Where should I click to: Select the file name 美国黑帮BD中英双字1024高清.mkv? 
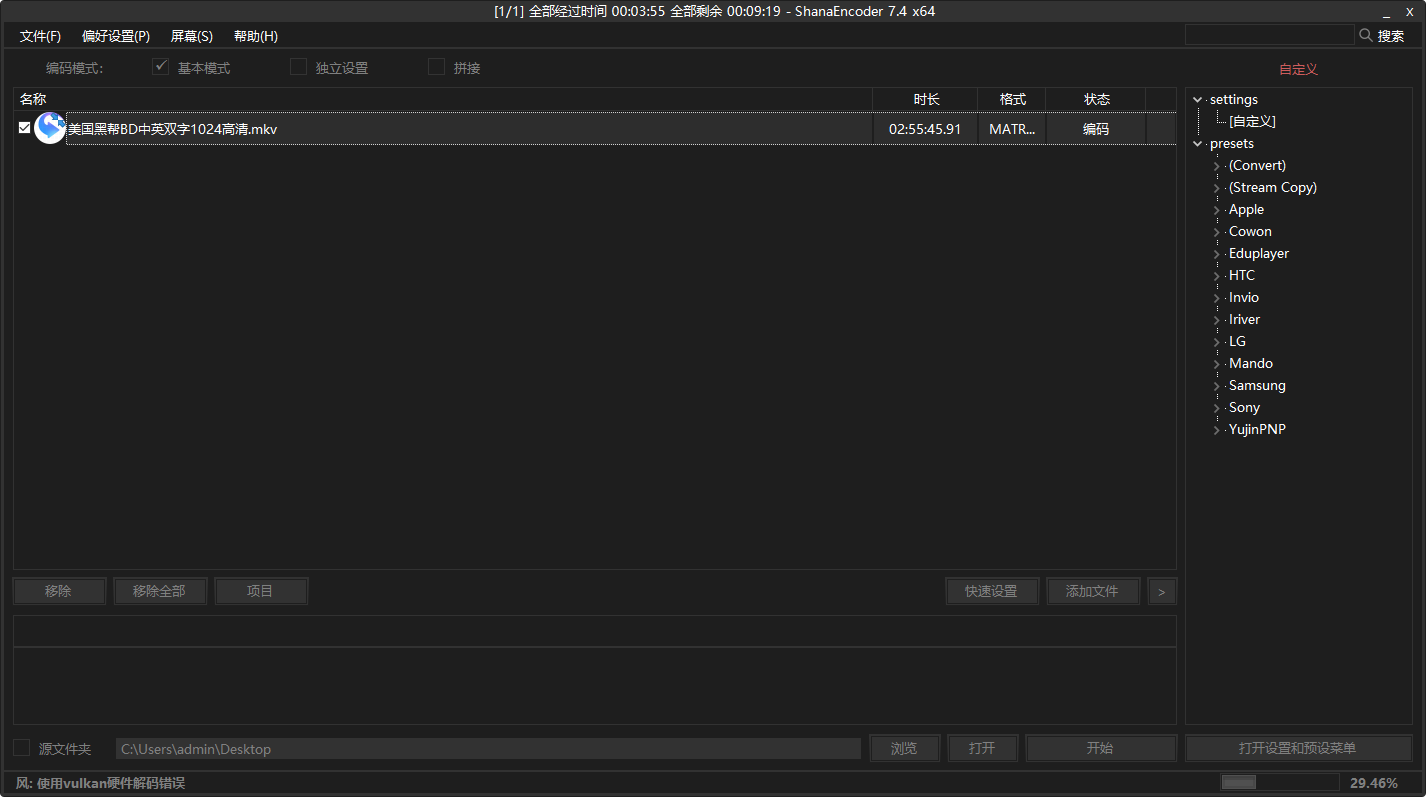click(x=172, y=129)
